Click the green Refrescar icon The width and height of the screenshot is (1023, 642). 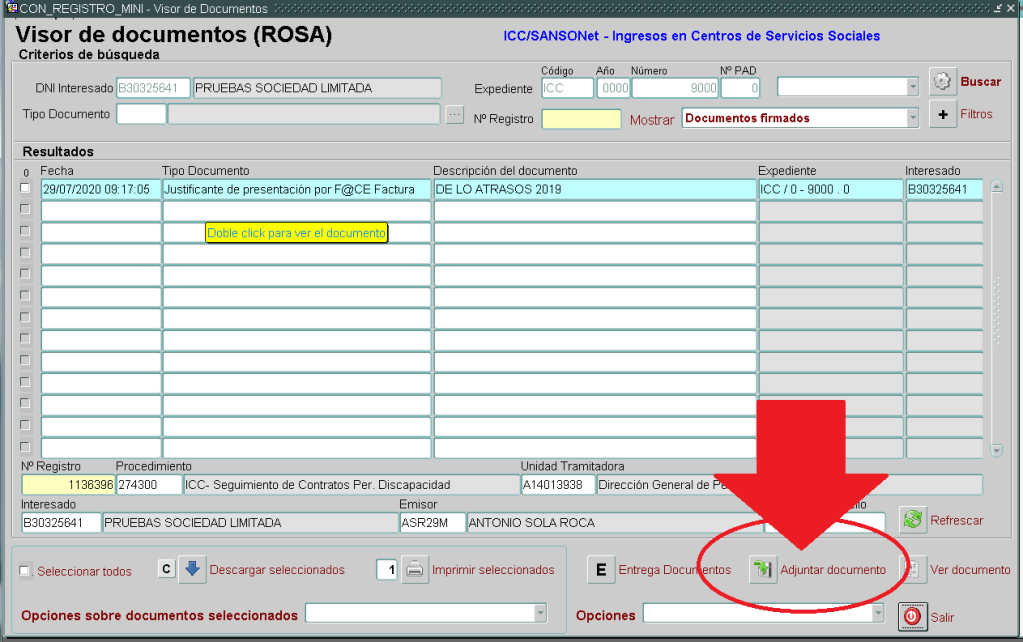[912, 519]
